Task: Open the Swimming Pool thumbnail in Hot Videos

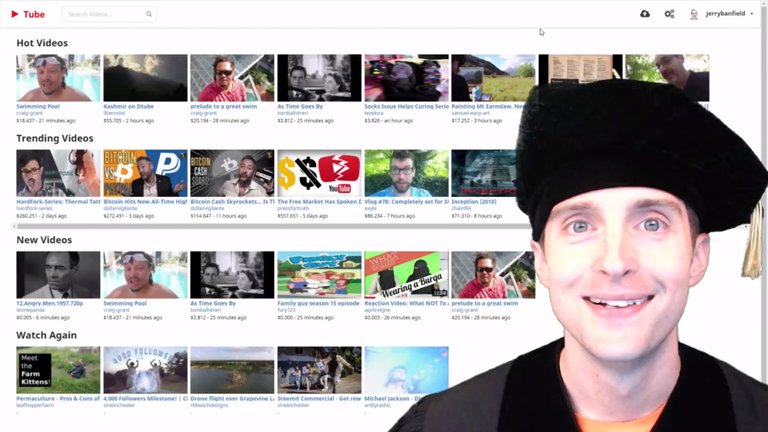Action: 58,78
